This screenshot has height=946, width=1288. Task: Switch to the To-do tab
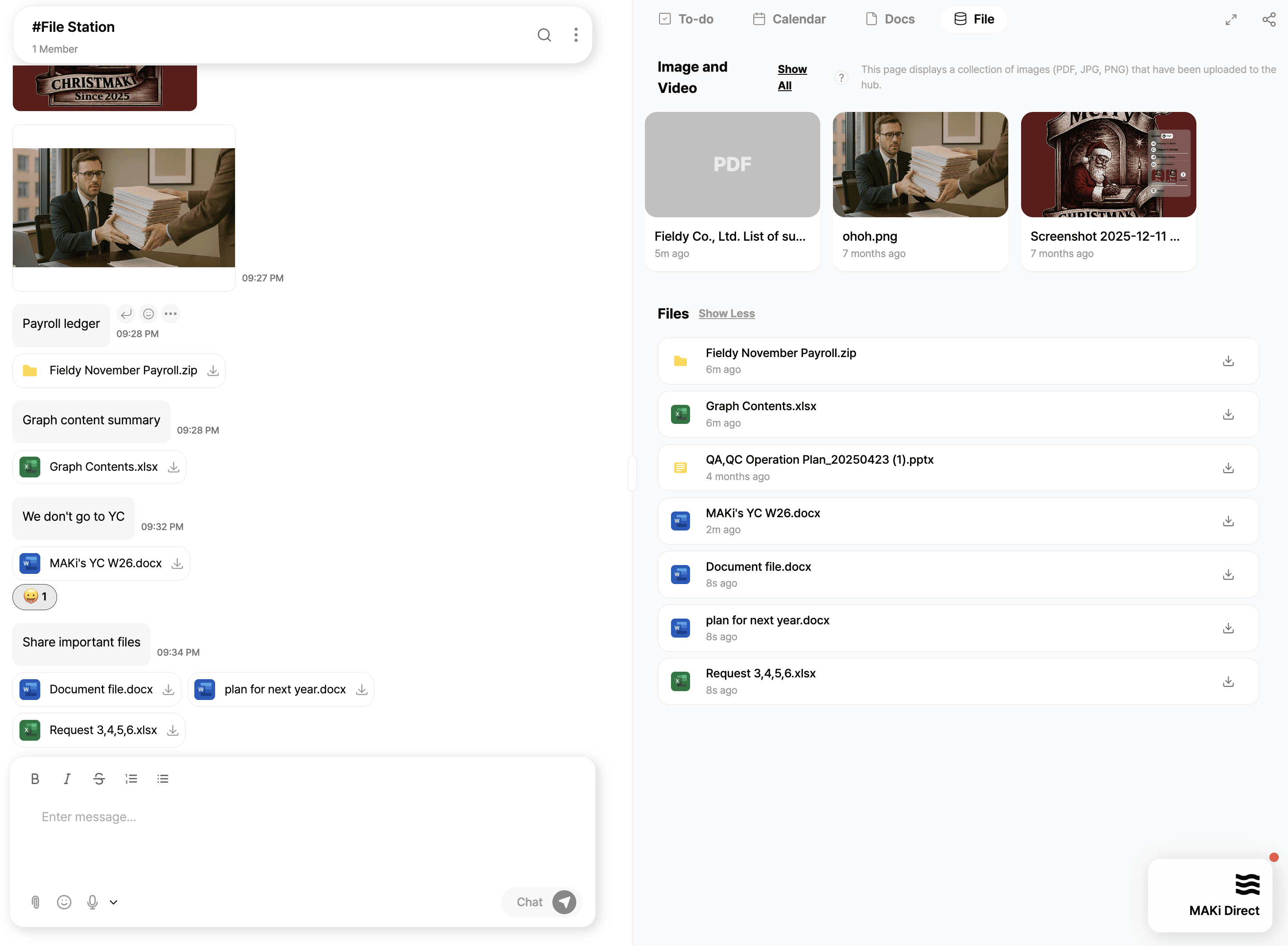[x=686, y=19]
